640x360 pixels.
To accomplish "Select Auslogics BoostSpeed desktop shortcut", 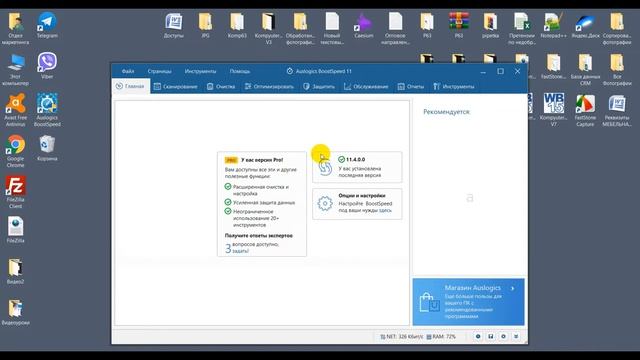I will point(47,109).
